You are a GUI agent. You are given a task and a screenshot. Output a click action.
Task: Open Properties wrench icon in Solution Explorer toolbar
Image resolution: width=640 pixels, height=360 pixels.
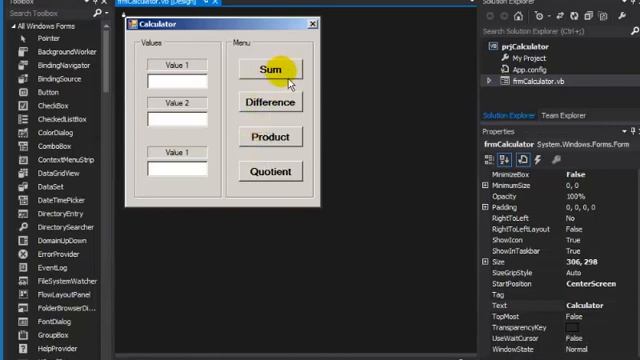(622, 16)
